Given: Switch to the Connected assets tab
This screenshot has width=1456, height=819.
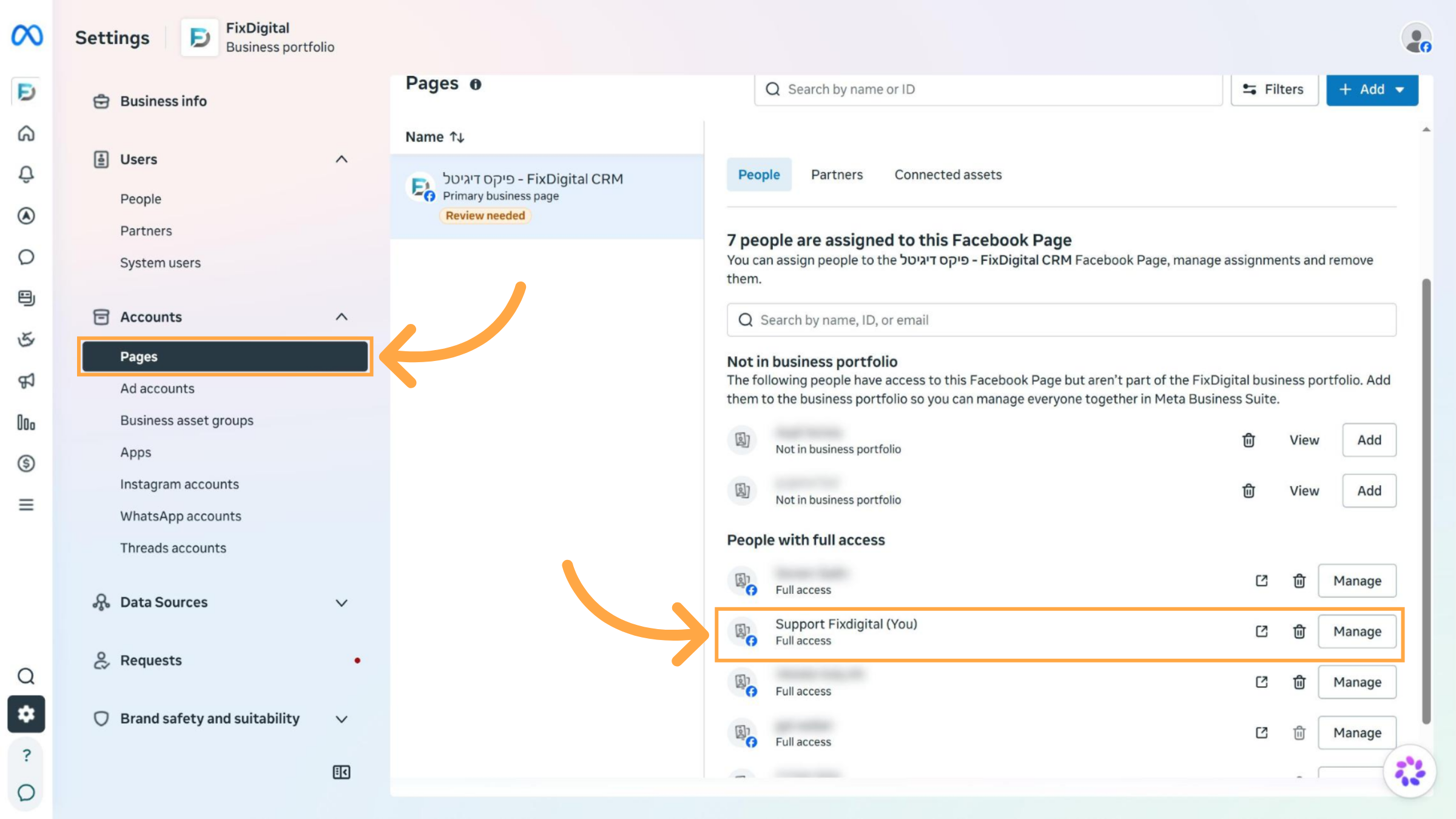Looking at the screenshot, I should pyautogui.click(x=948, y=175).
